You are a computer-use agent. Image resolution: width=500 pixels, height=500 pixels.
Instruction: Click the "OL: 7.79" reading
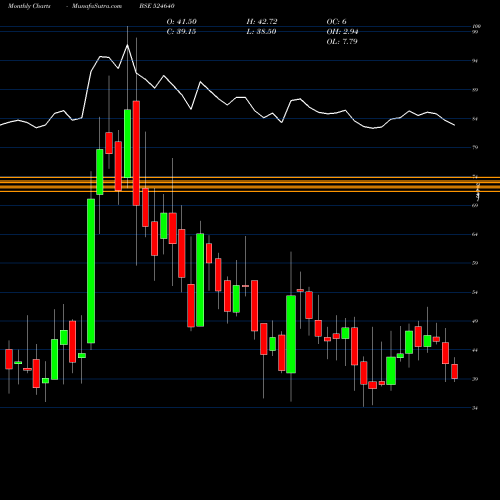(x=342, y=42)
